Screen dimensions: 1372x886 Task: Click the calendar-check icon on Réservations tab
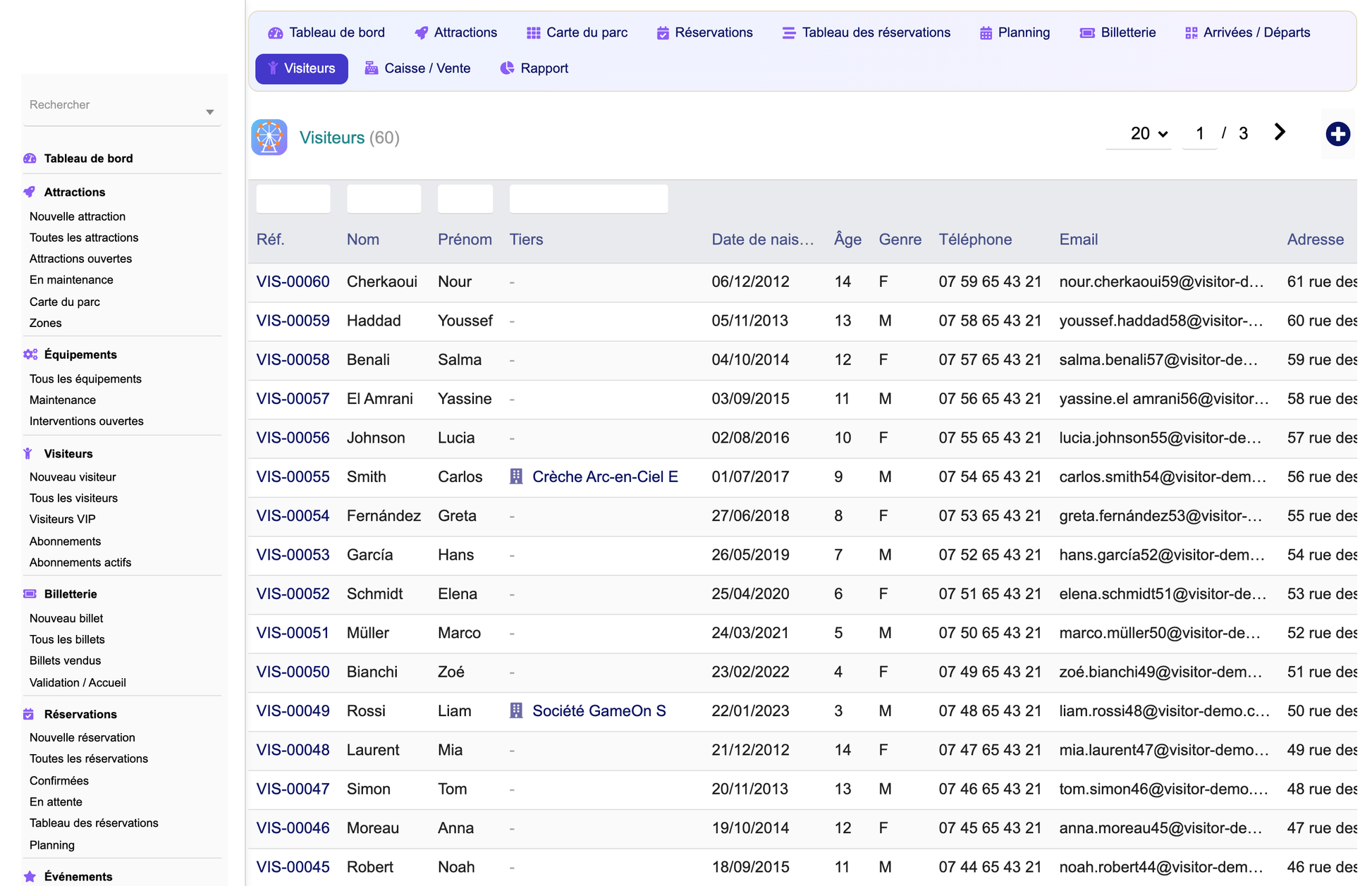(x=663, y=32)
